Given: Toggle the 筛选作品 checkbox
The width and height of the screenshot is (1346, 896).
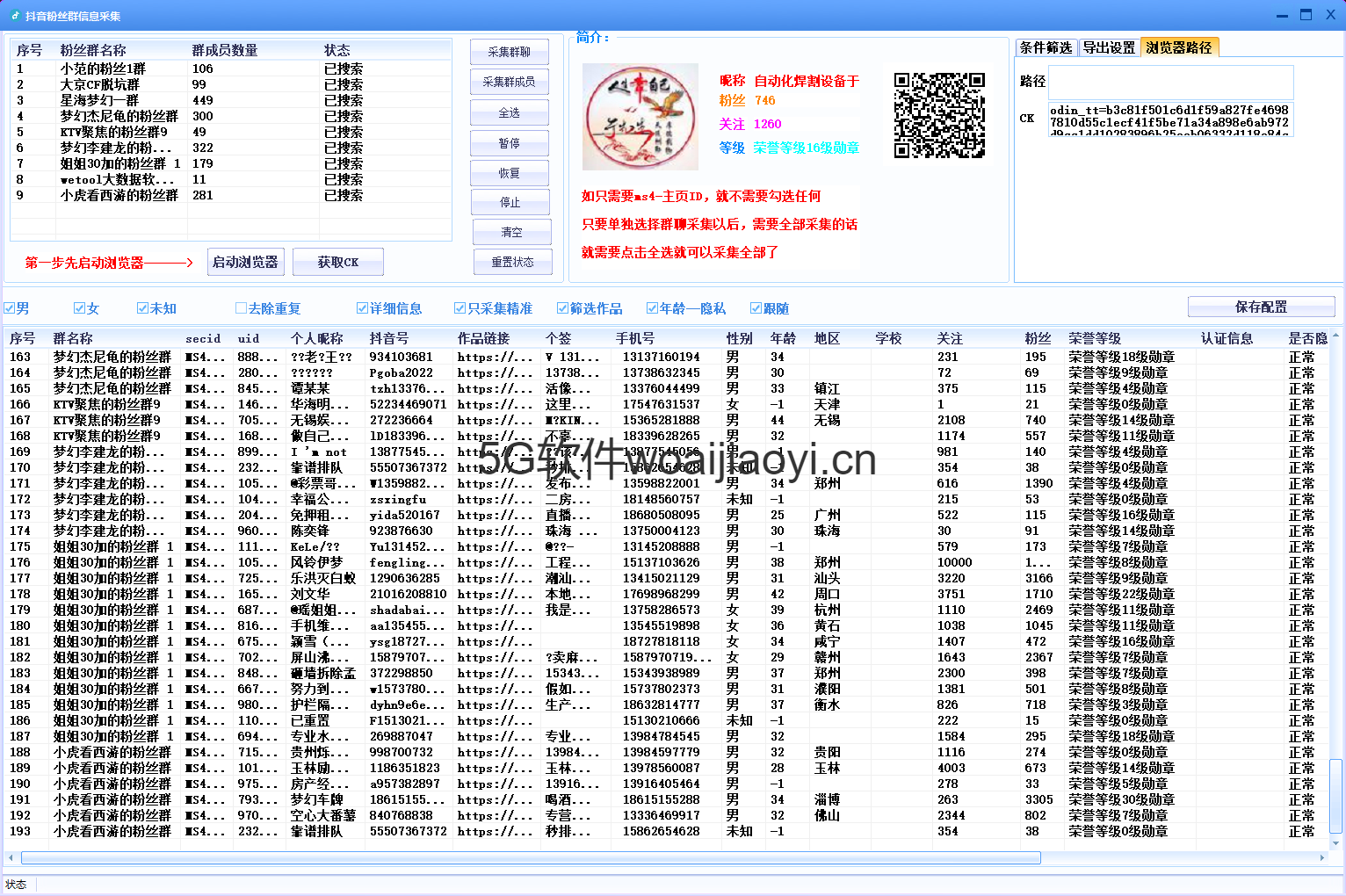Looking at the screenshot, I should point(590,308).
